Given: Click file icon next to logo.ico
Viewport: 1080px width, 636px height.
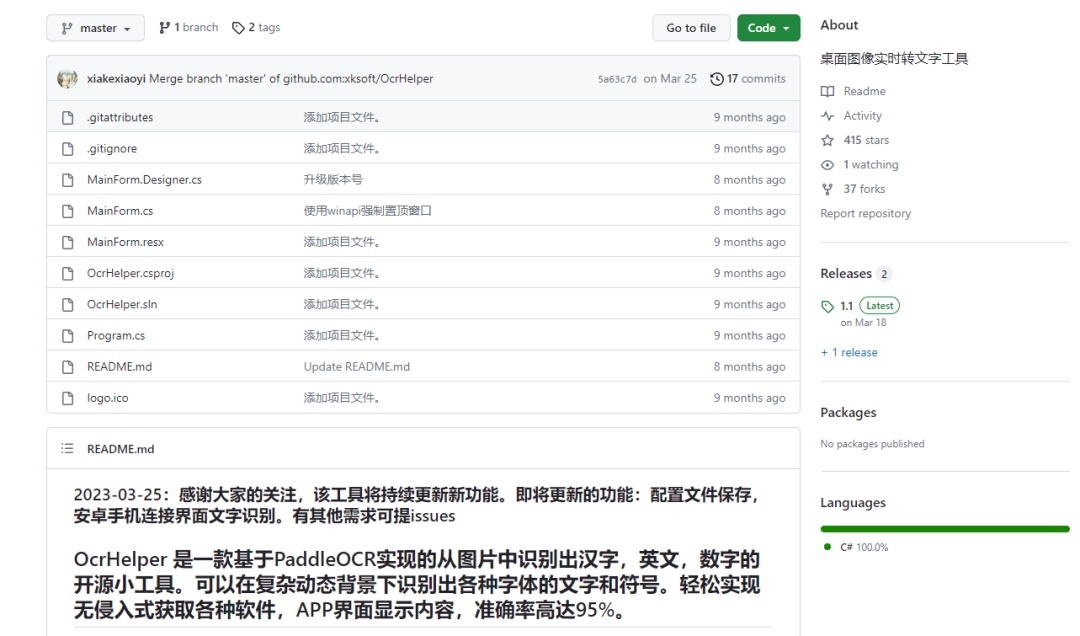Looking at the screenshot, I should coord(68,398).
